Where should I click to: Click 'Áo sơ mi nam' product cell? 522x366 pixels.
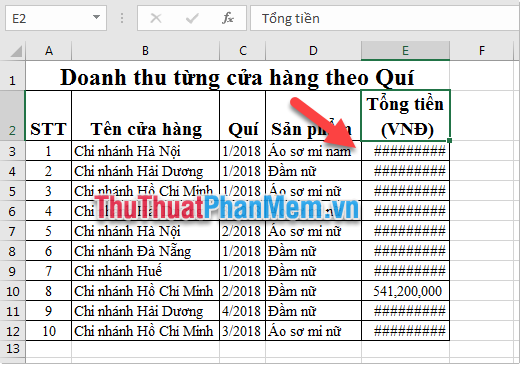(x=313, y=151)
